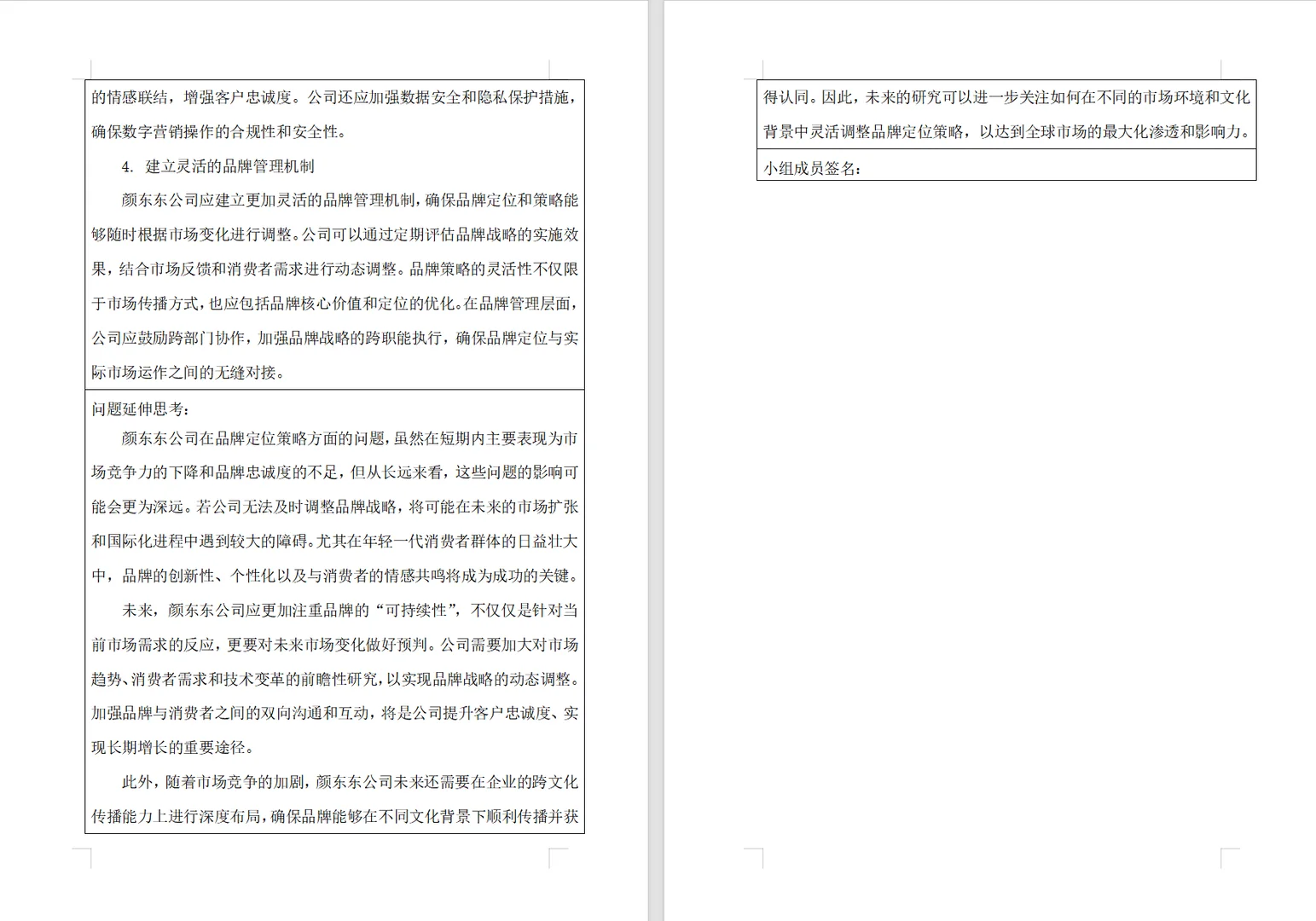Click the line starting '颜东东公司应建立更加灵活的品牌管理机制'

coord(350,200)
